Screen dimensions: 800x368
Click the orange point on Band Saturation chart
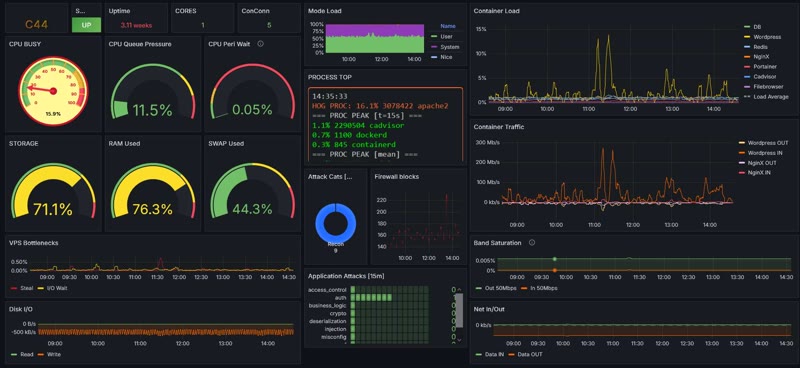click(555, 270)
